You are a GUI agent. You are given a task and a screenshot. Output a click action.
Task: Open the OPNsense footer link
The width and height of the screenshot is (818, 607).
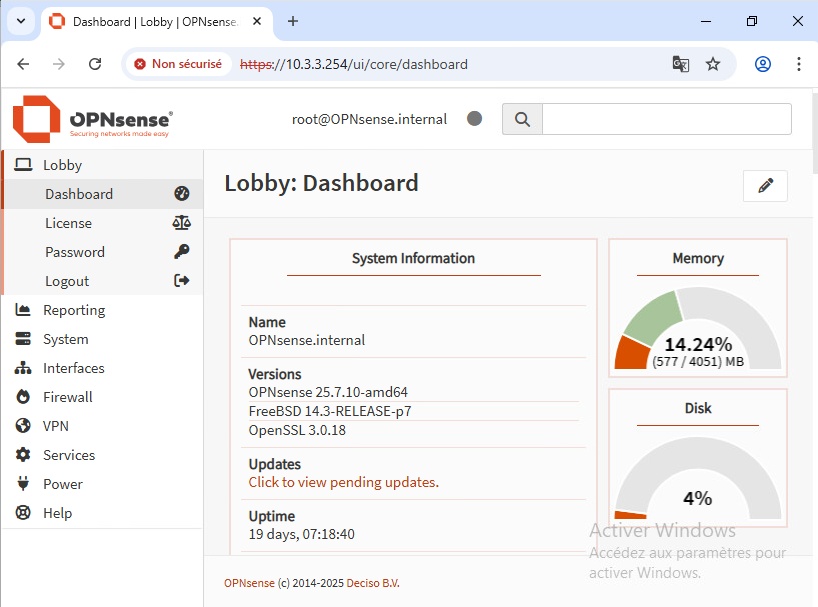pos(249,583)
